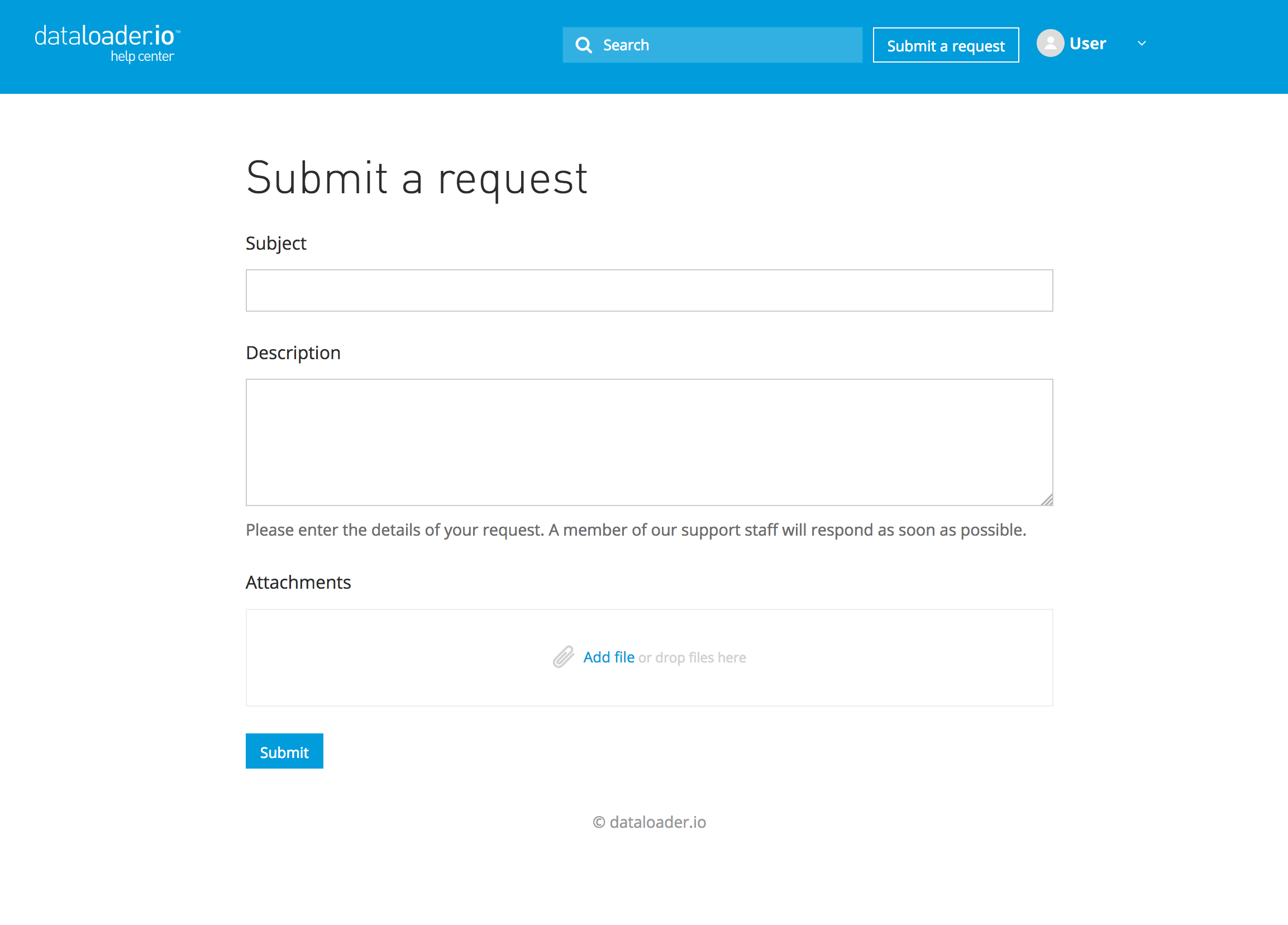Image resolution: width=1288 pixels, height=925 pixels.
Task: Click the paperclip attachment icon
Action: pos(564,657)
